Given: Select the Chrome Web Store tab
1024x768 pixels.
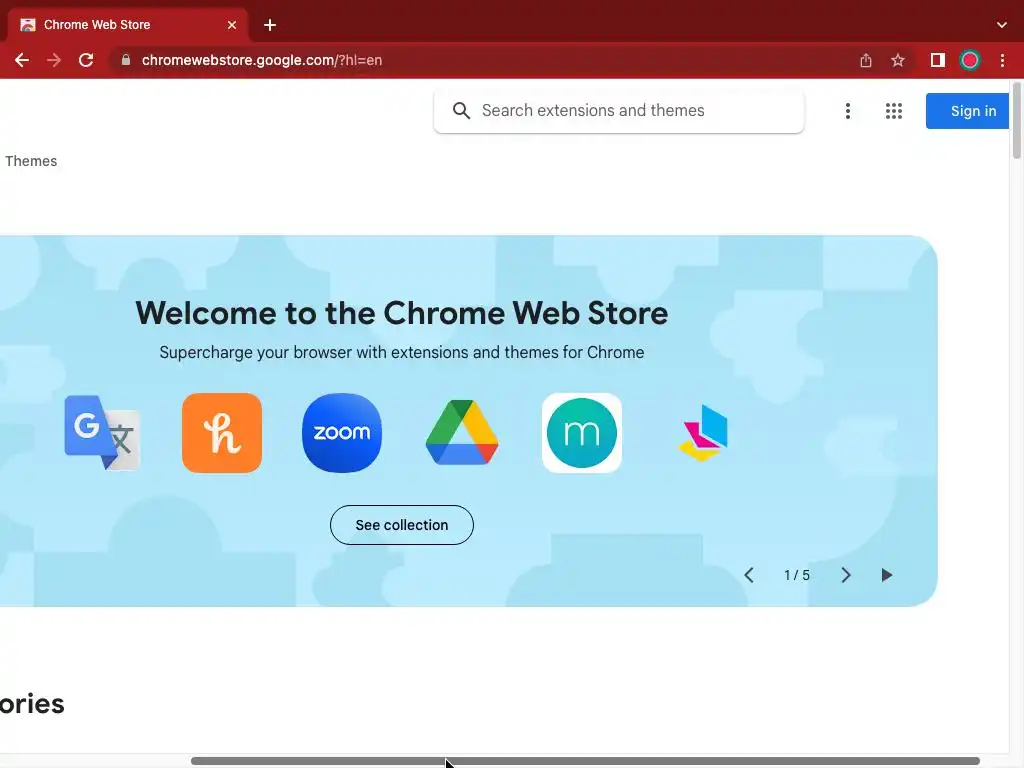Looking at the screenshot, I should pos(128,25).
